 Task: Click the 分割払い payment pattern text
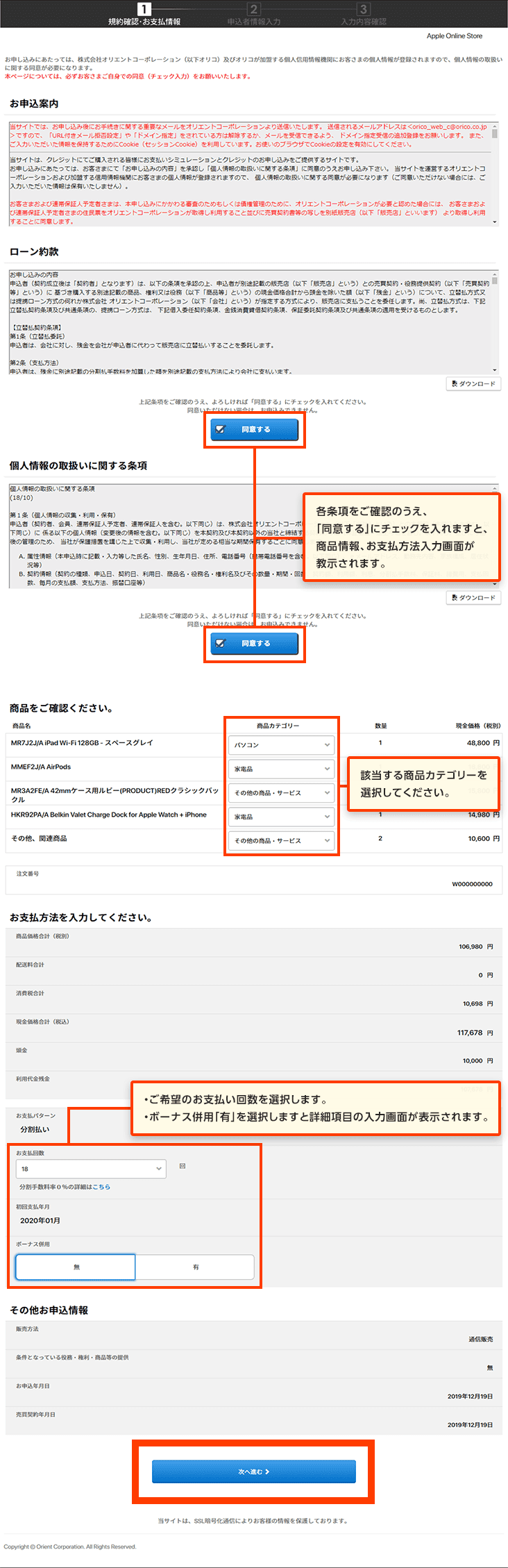click(35, 1130)
